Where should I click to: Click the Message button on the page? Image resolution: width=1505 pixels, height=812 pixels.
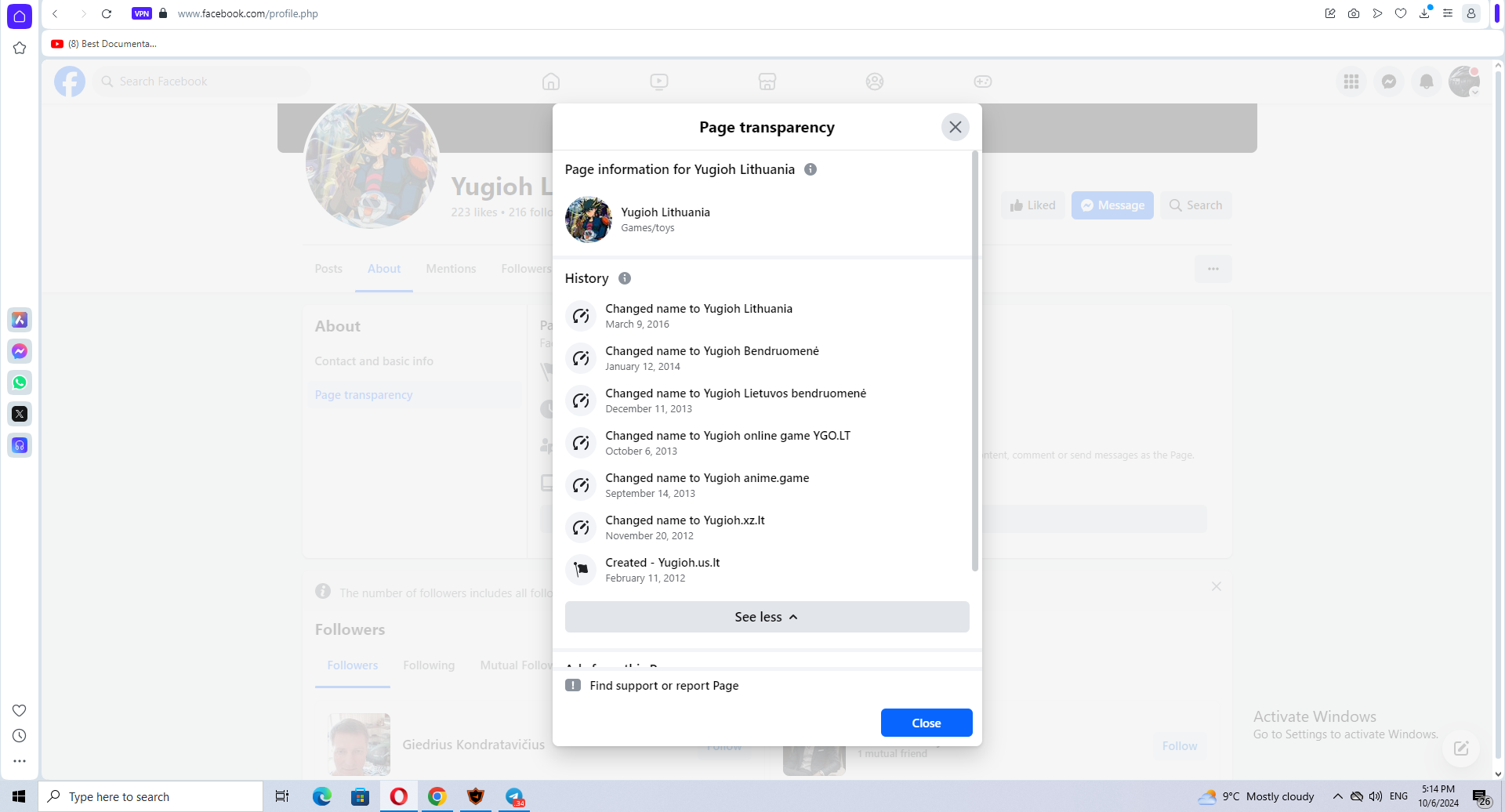click(x=1112, y=205)
